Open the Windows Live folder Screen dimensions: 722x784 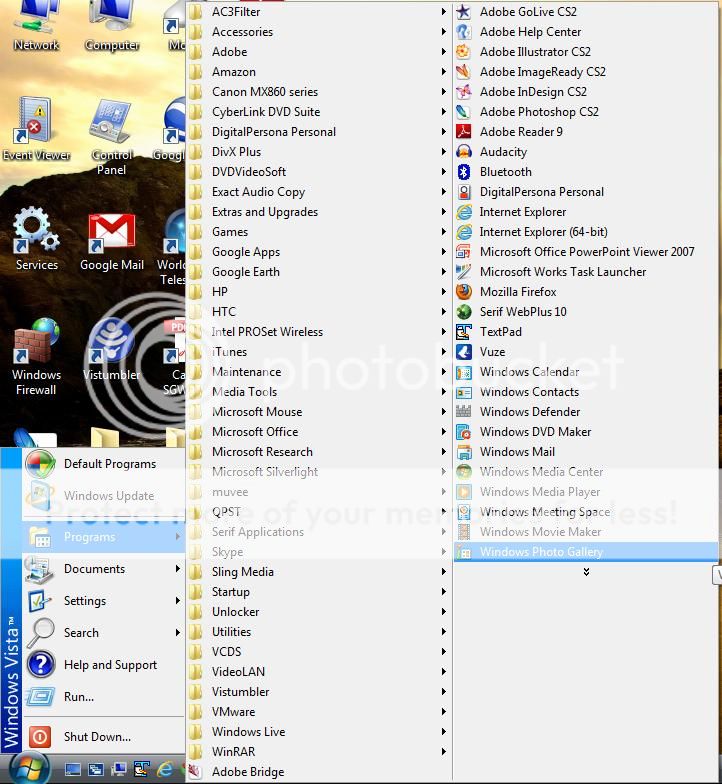pos(319,732)
